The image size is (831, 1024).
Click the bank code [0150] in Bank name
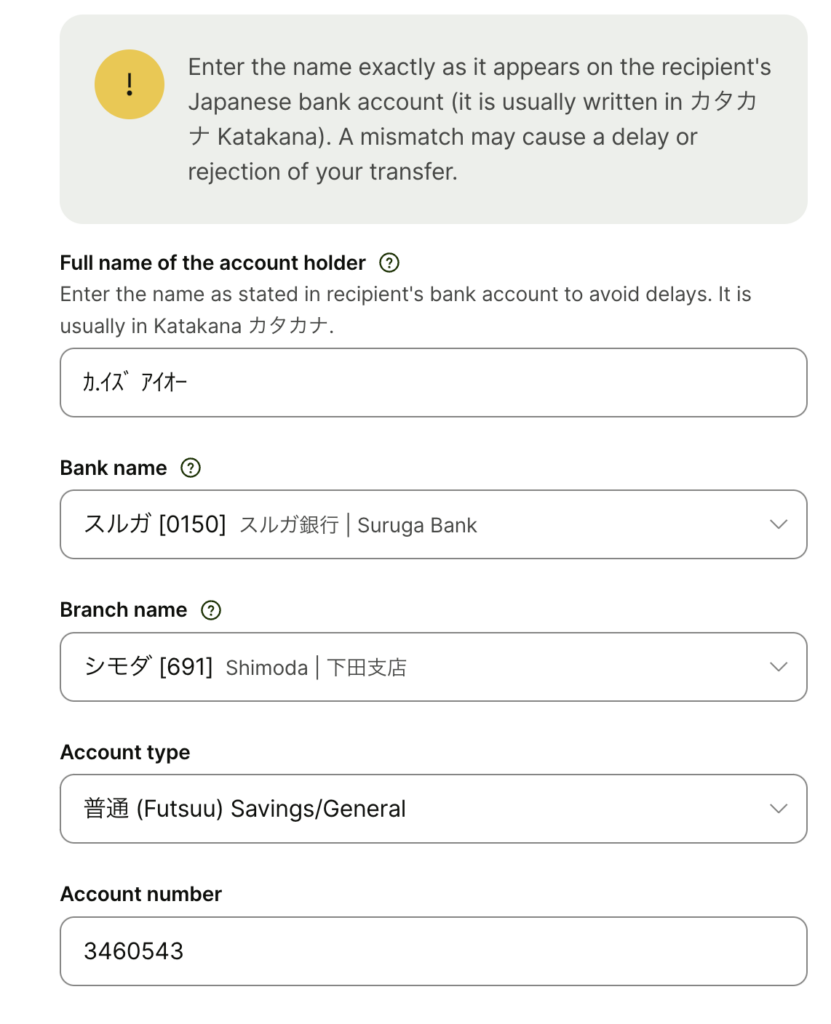point(192,524)
